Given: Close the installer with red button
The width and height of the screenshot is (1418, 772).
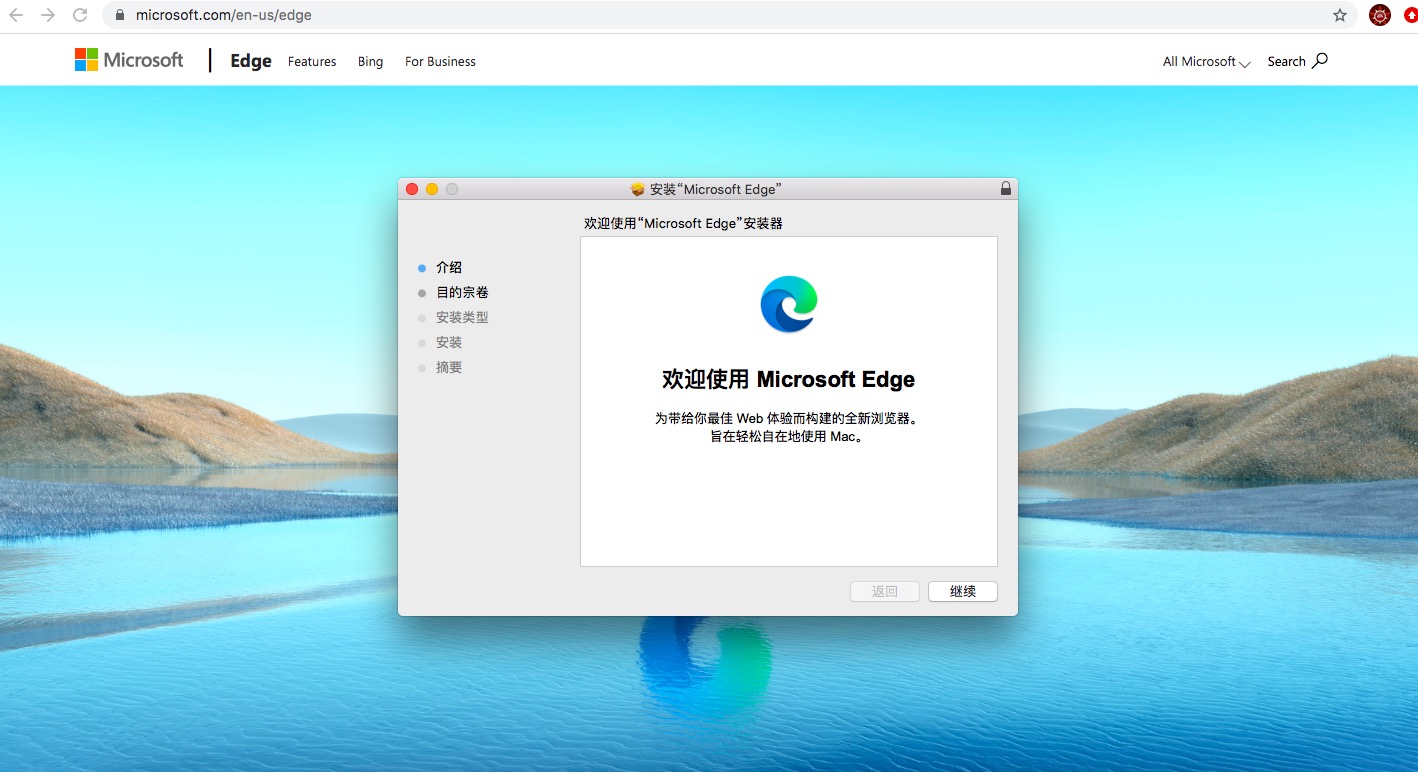Looking at the screenshot, I should tap(412, 189).
